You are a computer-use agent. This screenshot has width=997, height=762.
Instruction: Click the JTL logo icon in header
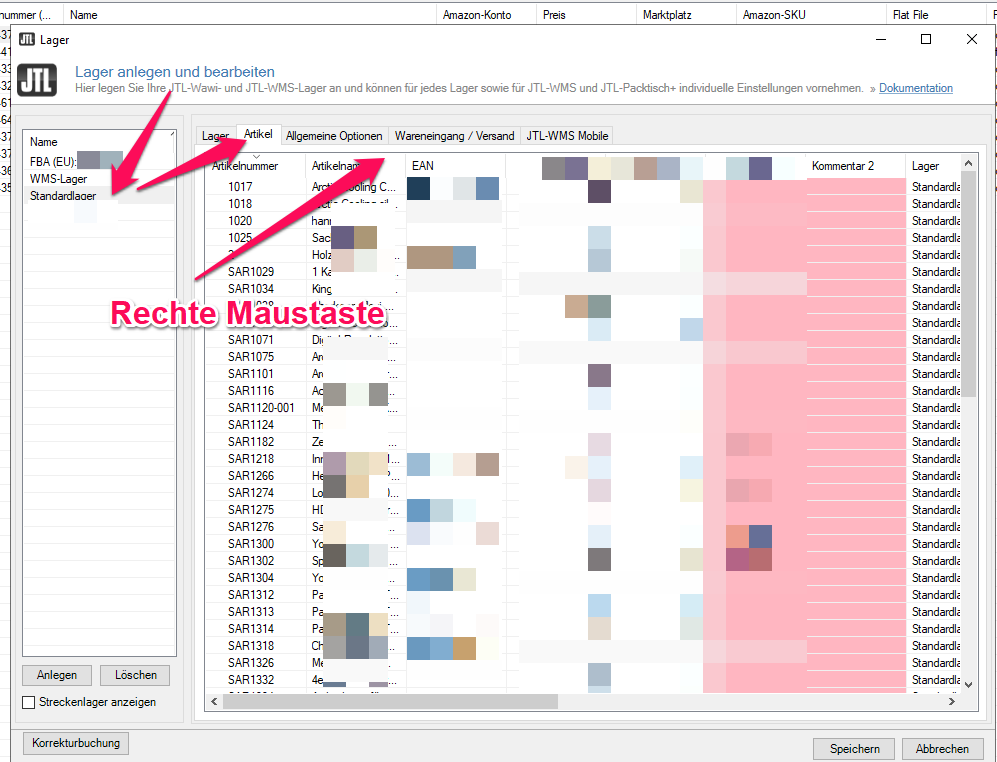(37, 80)
